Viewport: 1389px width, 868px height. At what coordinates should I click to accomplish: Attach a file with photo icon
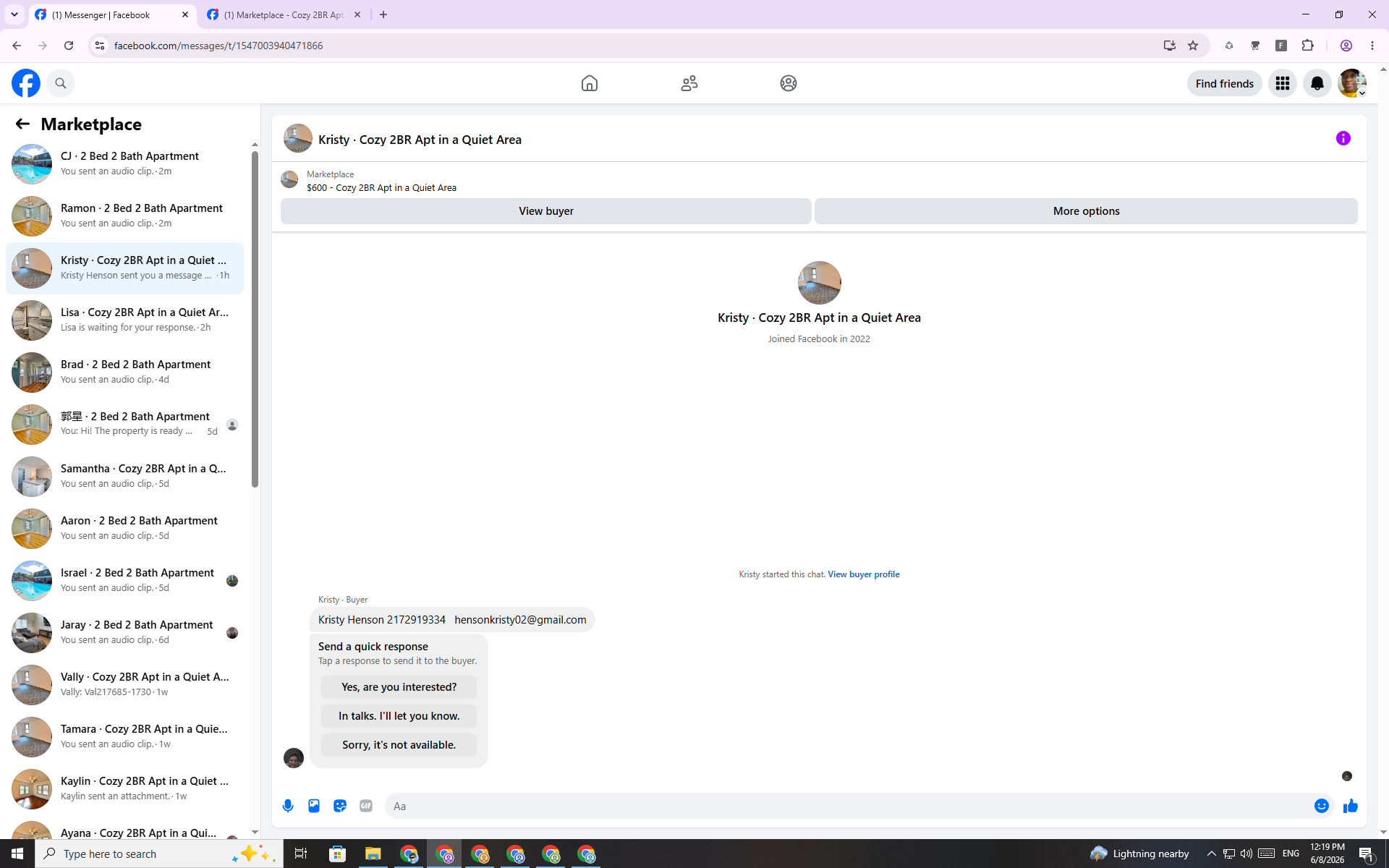click(314, 806)
